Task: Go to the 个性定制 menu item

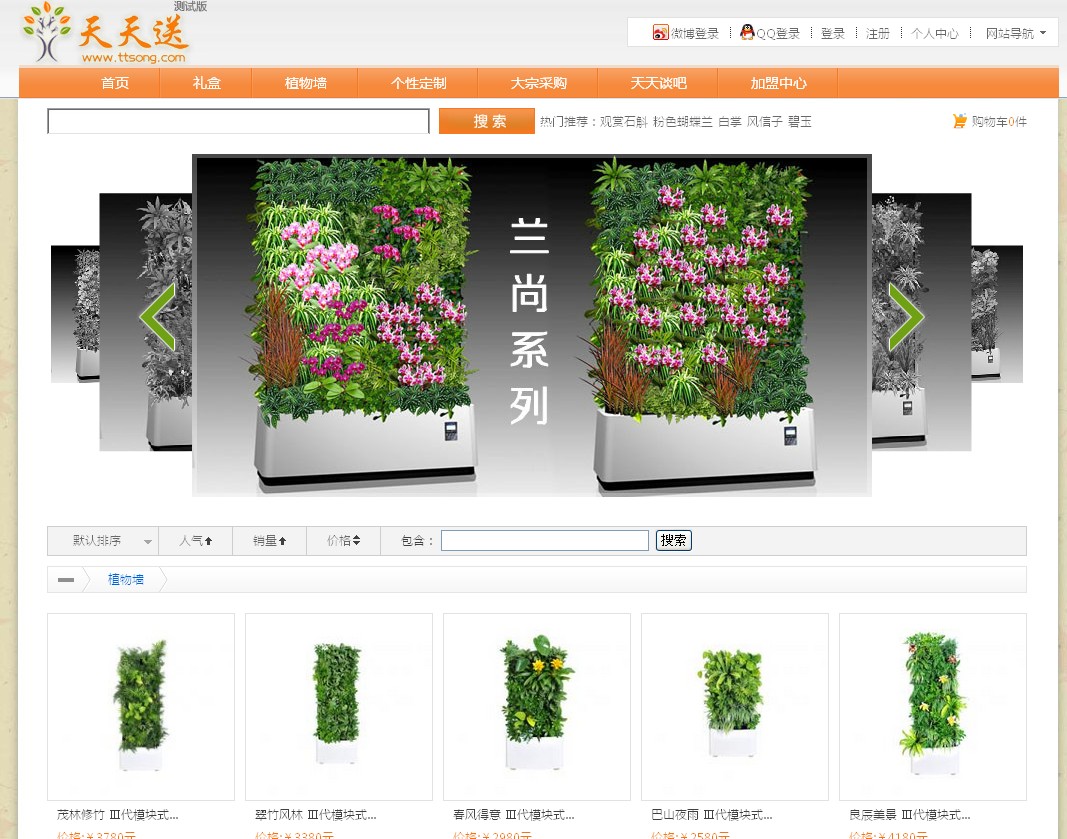Action: pos(418,83)
